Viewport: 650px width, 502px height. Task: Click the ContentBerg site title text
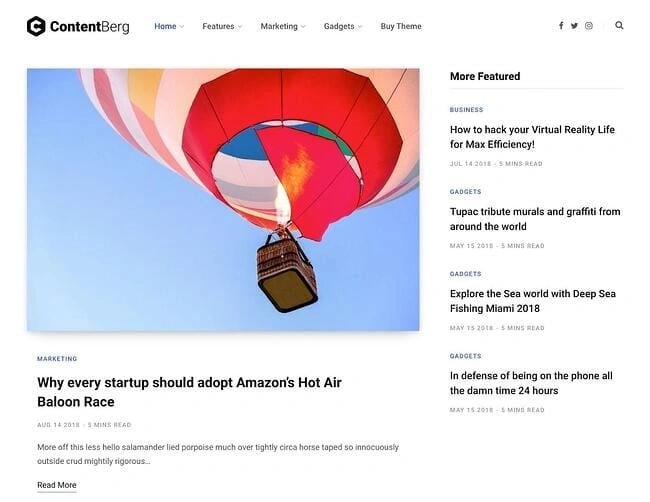tap(89, 27)
